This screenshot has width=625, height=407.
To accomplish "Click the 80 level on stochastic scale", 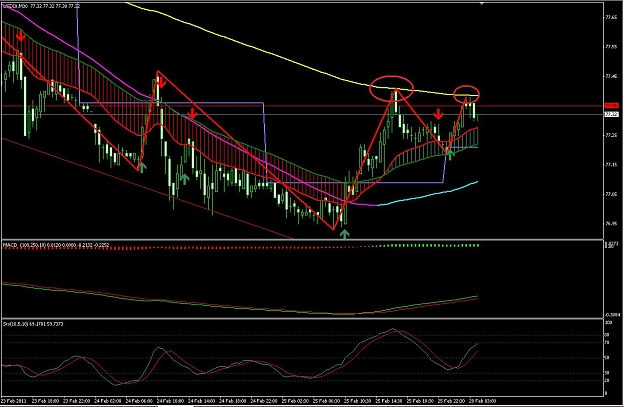I will point(607,335).
